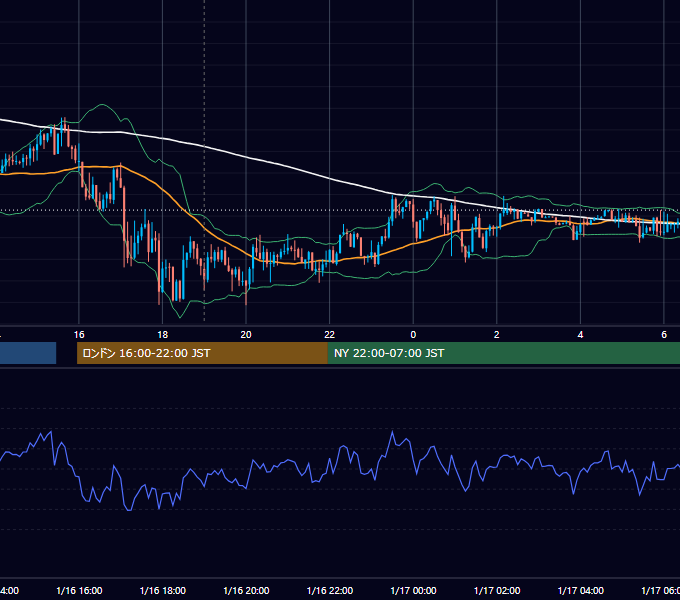Click the 1/16 20:00 date label
The image size is (680, 600).
coord(246,591)
